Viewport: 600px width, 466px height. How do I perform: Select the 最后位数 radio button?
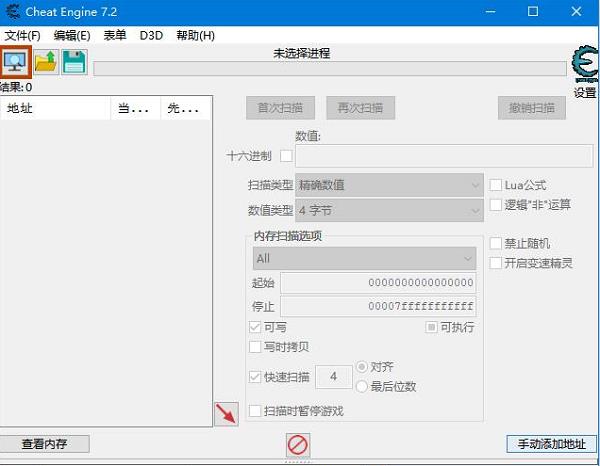pos(362,387)
